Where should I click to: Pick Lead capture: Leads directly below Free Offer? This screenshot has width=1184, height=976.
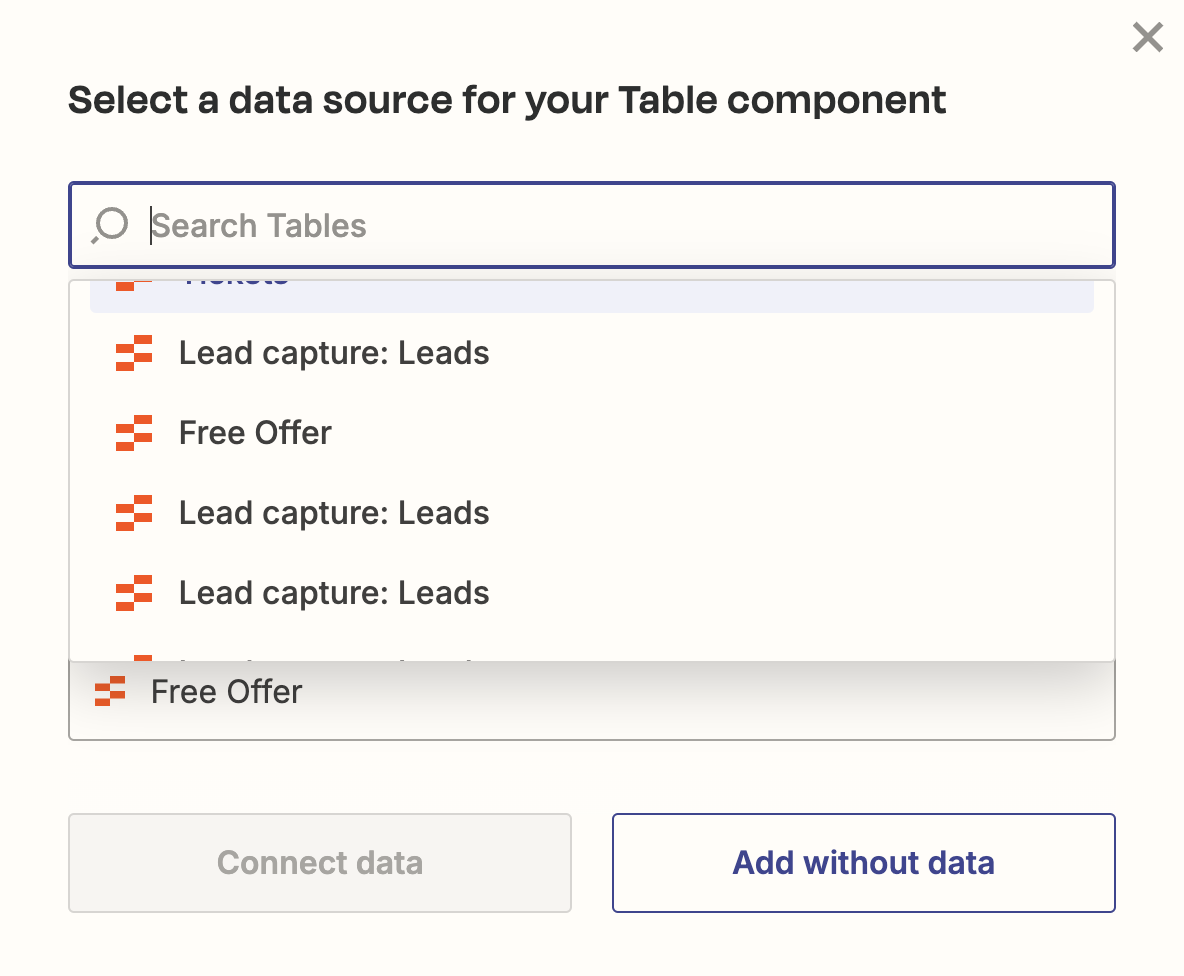click(334, 513)
